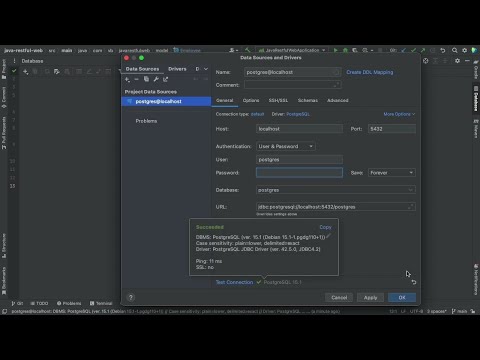Hide the Database tool window with minus icon
Screen dimensions: 480x360
467,61
